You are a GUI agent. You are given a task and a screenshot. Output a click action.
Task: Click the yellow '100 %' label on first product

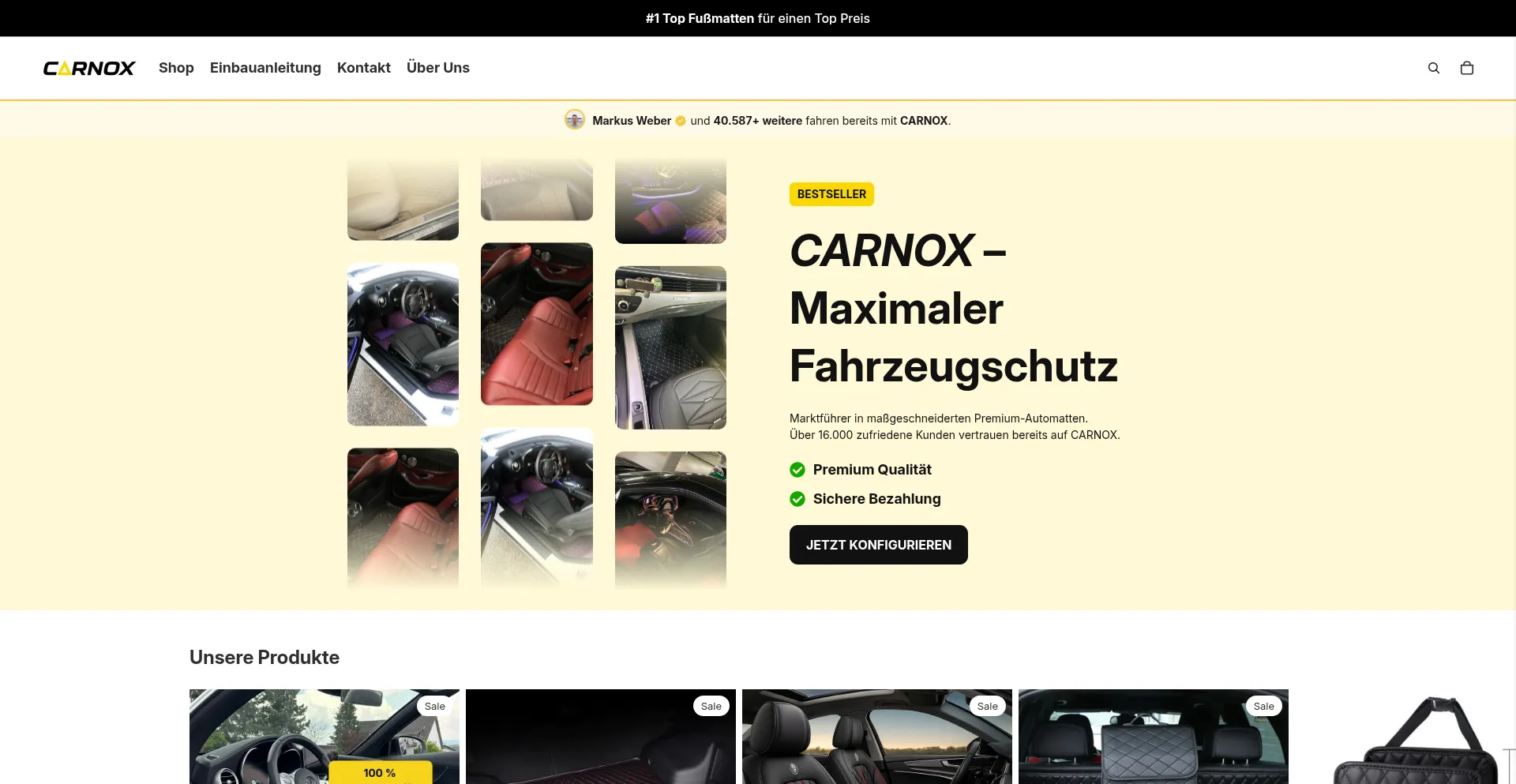click(381, 772)
